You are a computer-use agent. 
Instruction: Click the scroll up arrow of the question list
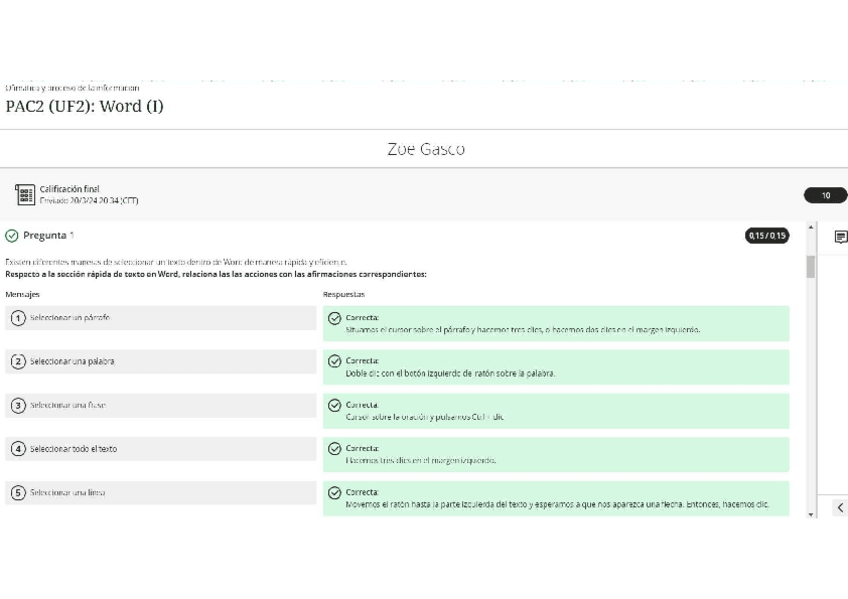[x=811, y=228]
